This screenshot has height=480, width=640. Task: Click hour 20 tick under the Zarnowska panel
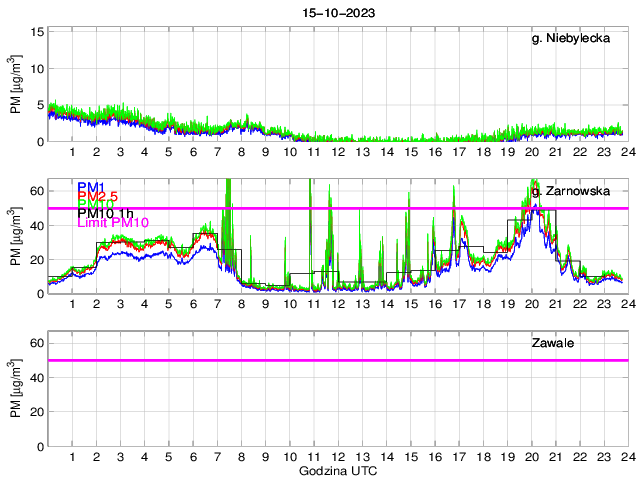[530, 304]
